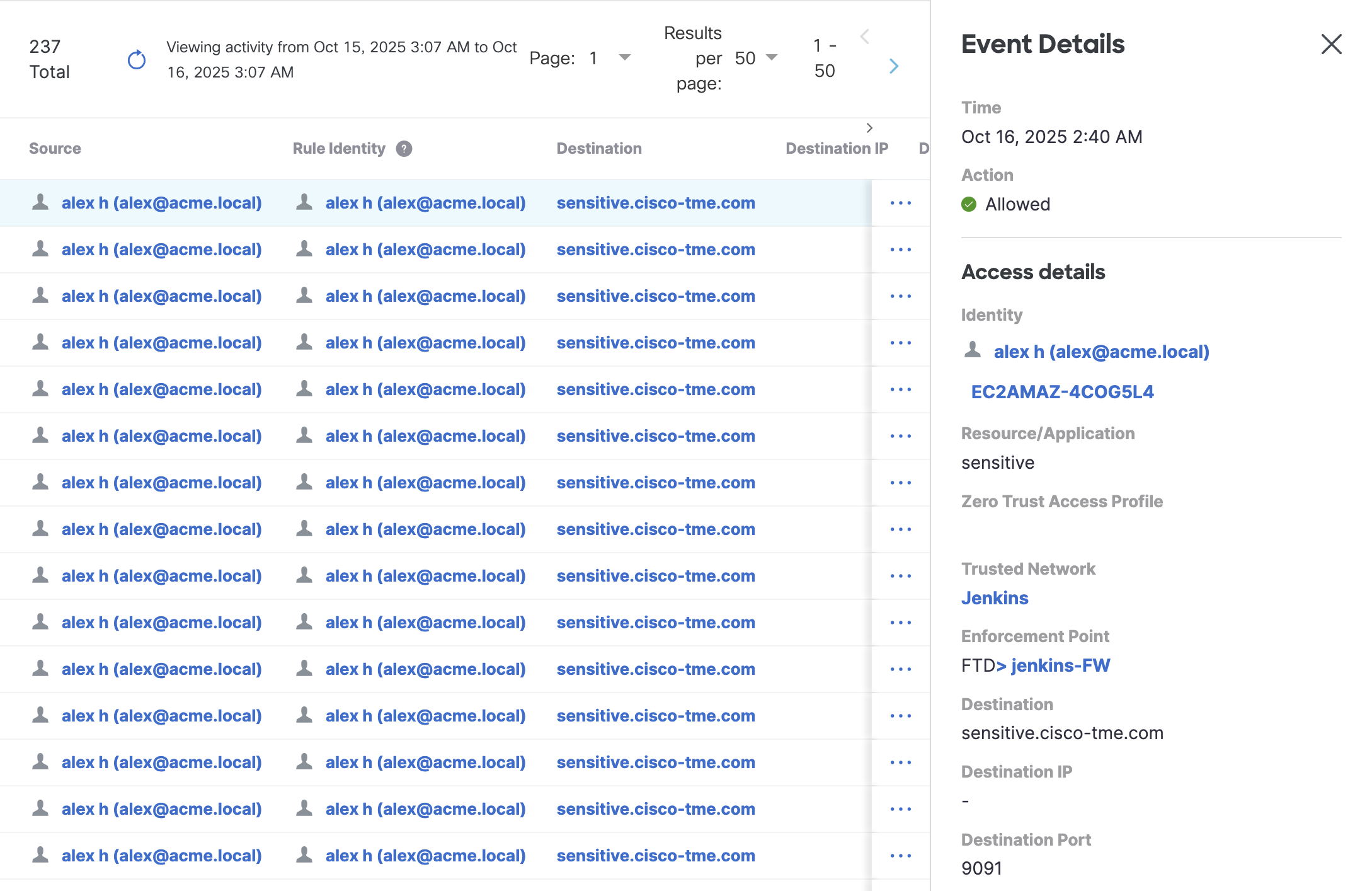Open the EC2AMAZ-4COG5L4 device link

pyautogui.click(x=1062, y=392)
